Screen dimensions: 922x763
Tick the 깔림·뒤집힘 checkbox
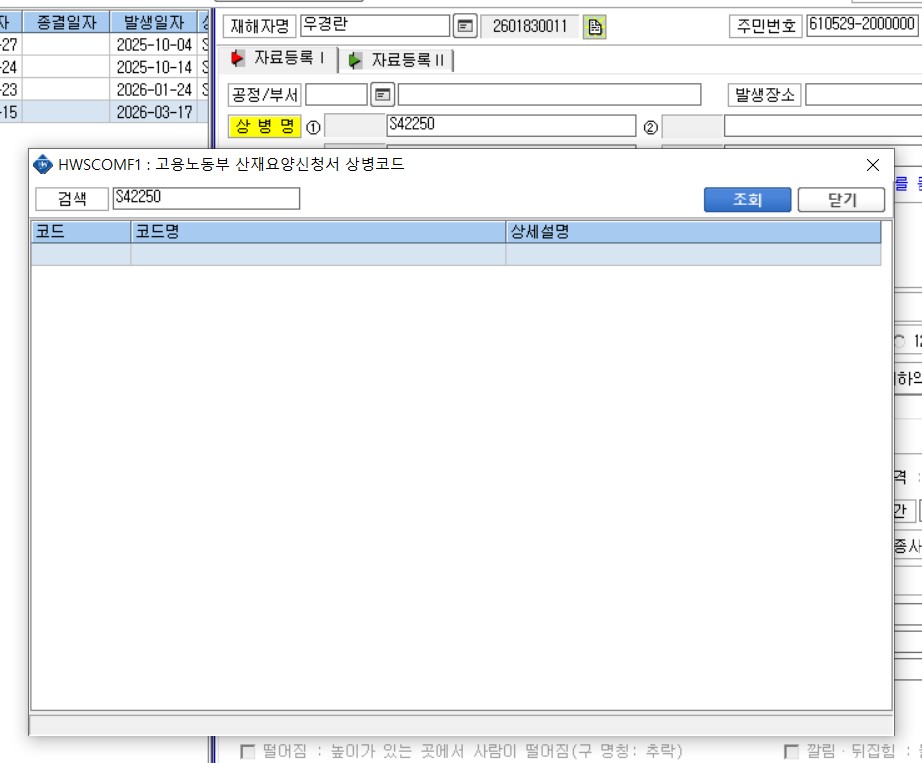pyautogui.click(x=791, y=751)
